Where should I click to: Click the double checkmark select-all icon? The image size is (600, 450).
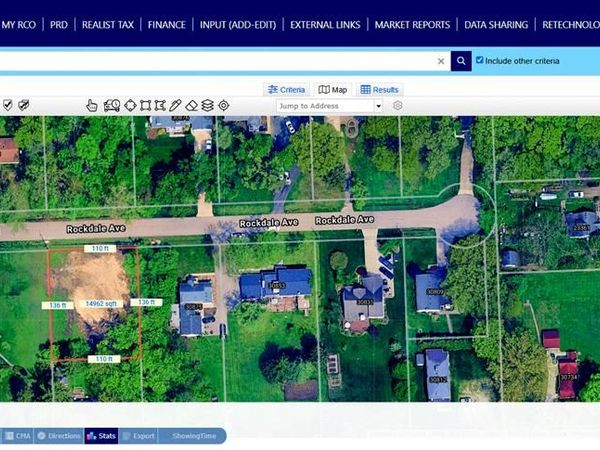click(x=24, y=105)
